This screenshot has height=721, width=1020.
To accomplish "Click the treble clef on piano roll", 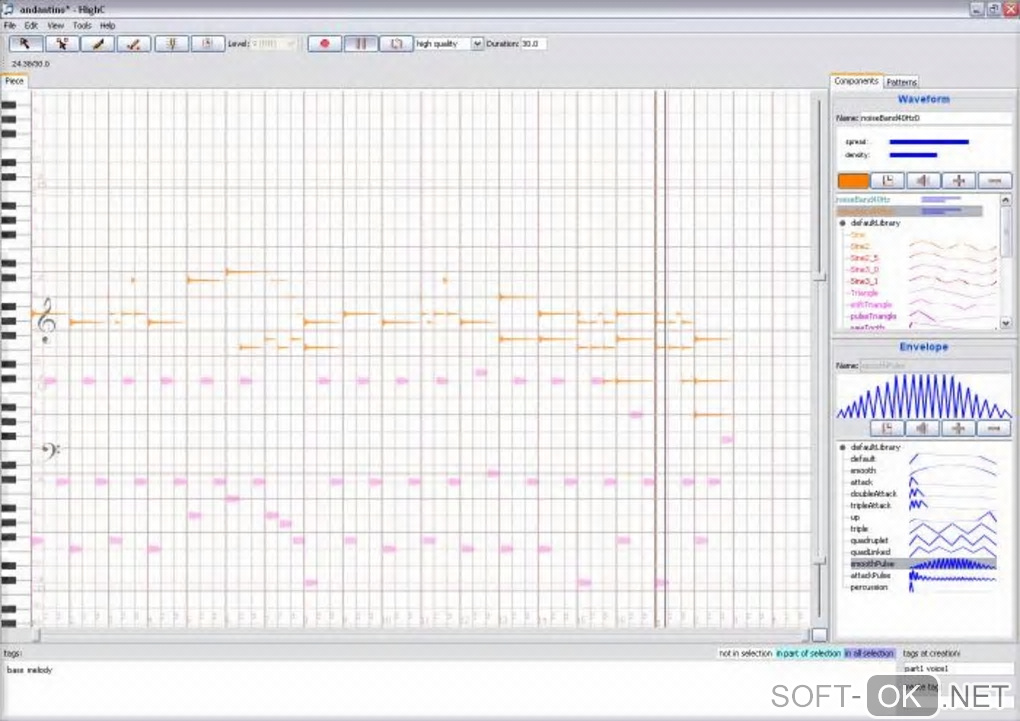I will (x=46, y=320).
